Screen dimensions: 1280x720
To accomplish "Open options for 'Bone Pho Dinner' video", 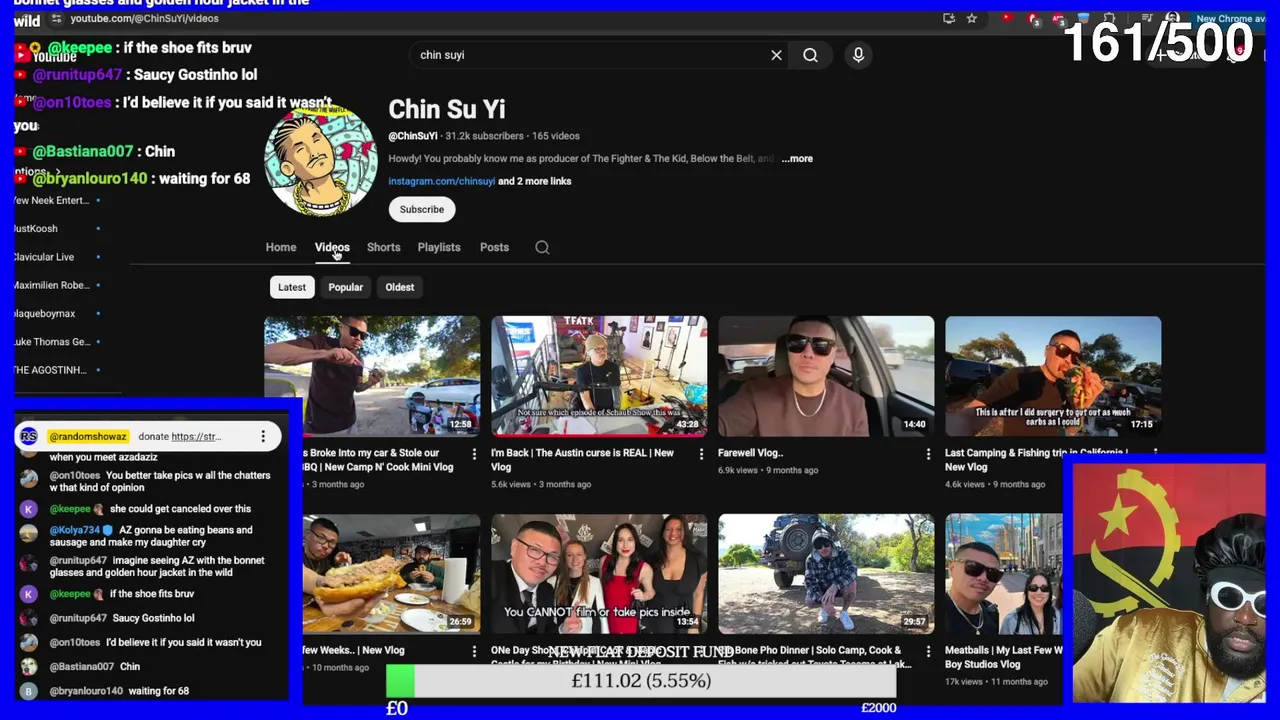I will click(x=928, y=651).
